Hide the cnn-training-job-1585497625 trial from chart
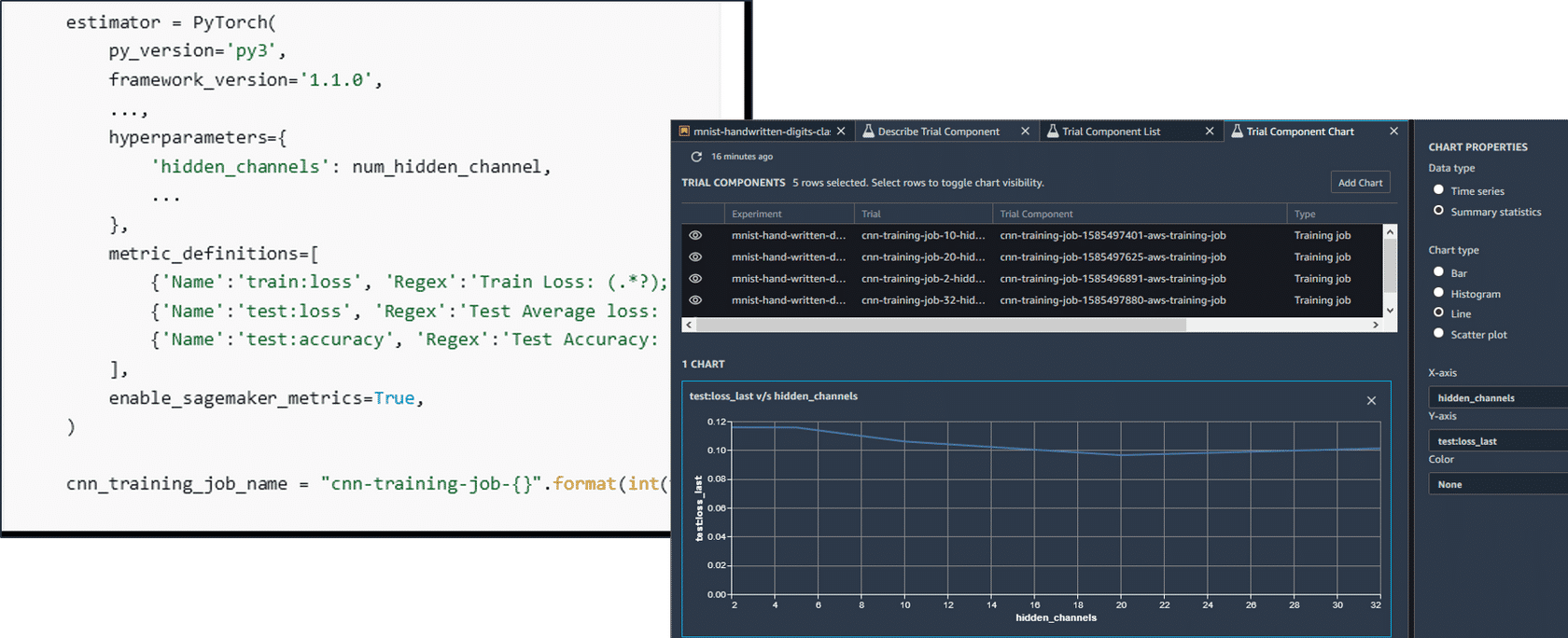 [x=695, y=257]
